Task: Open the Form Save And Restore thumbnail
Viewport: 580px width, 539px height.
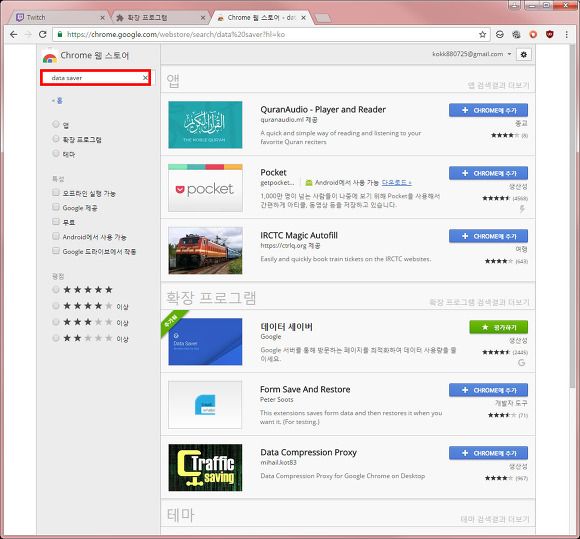Action: (205, 404)
